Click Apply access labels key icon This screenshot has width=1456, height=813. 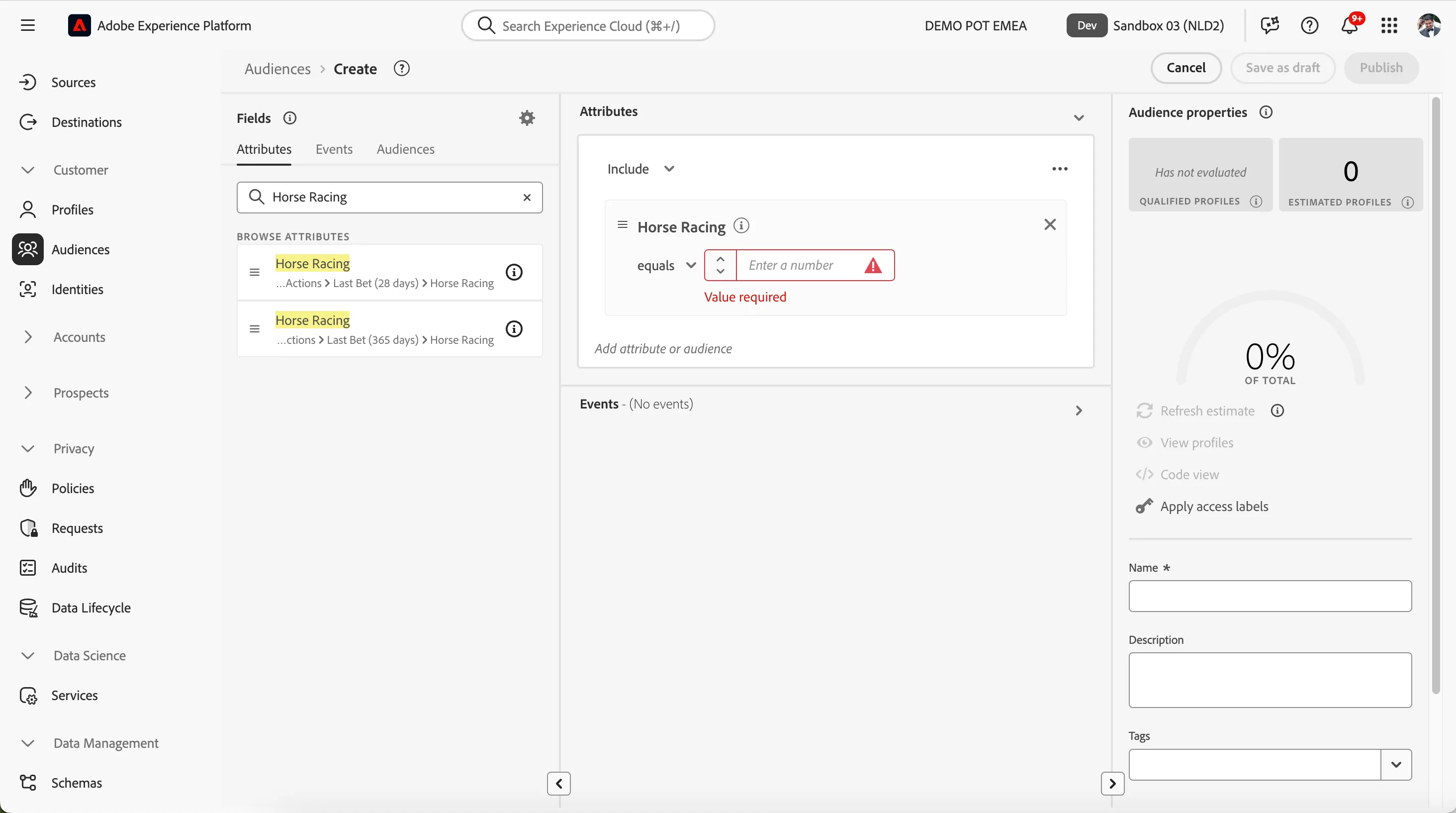point(1145,506)
